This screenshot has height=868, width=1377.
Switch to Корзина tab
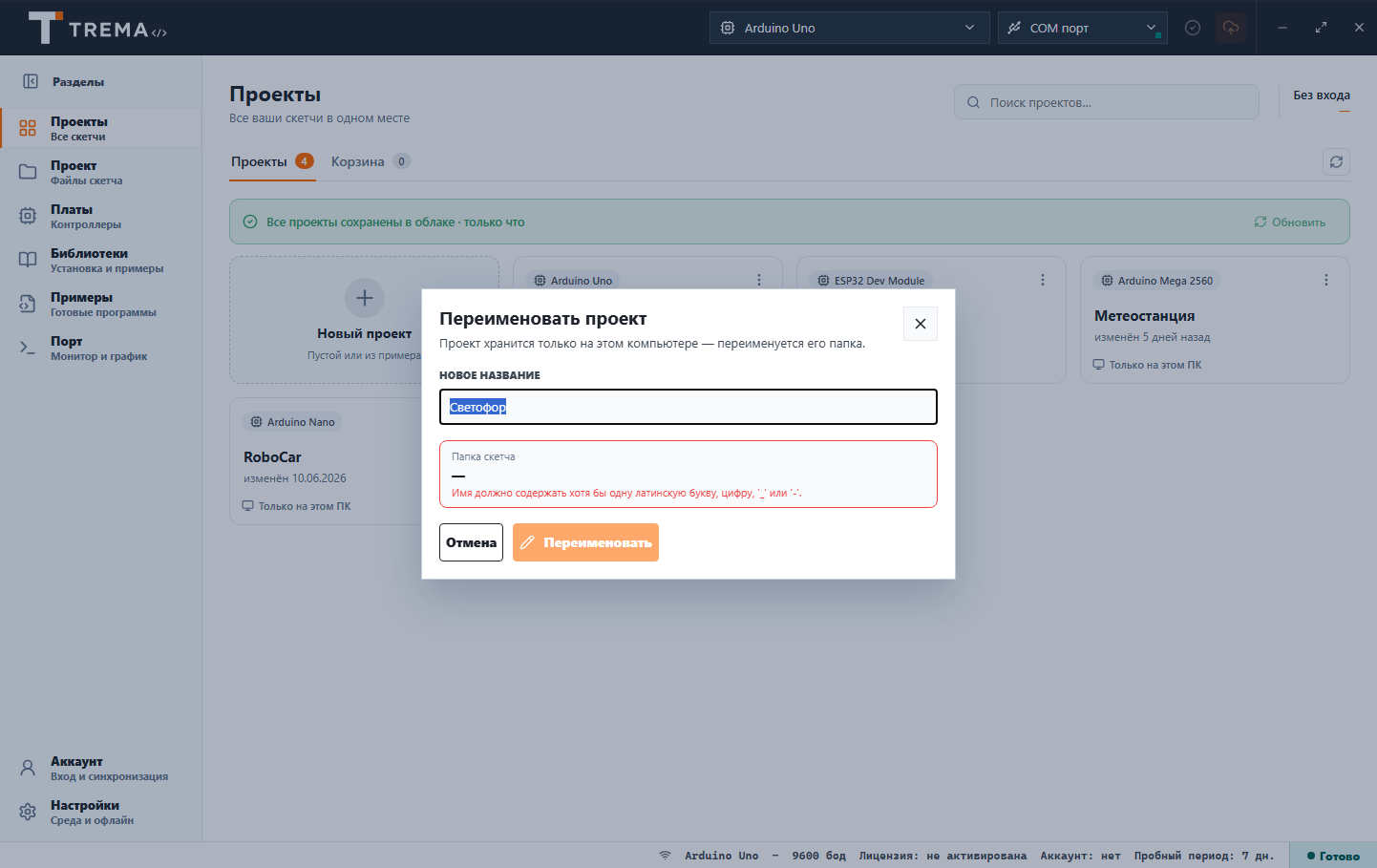(x=371, y=161)
